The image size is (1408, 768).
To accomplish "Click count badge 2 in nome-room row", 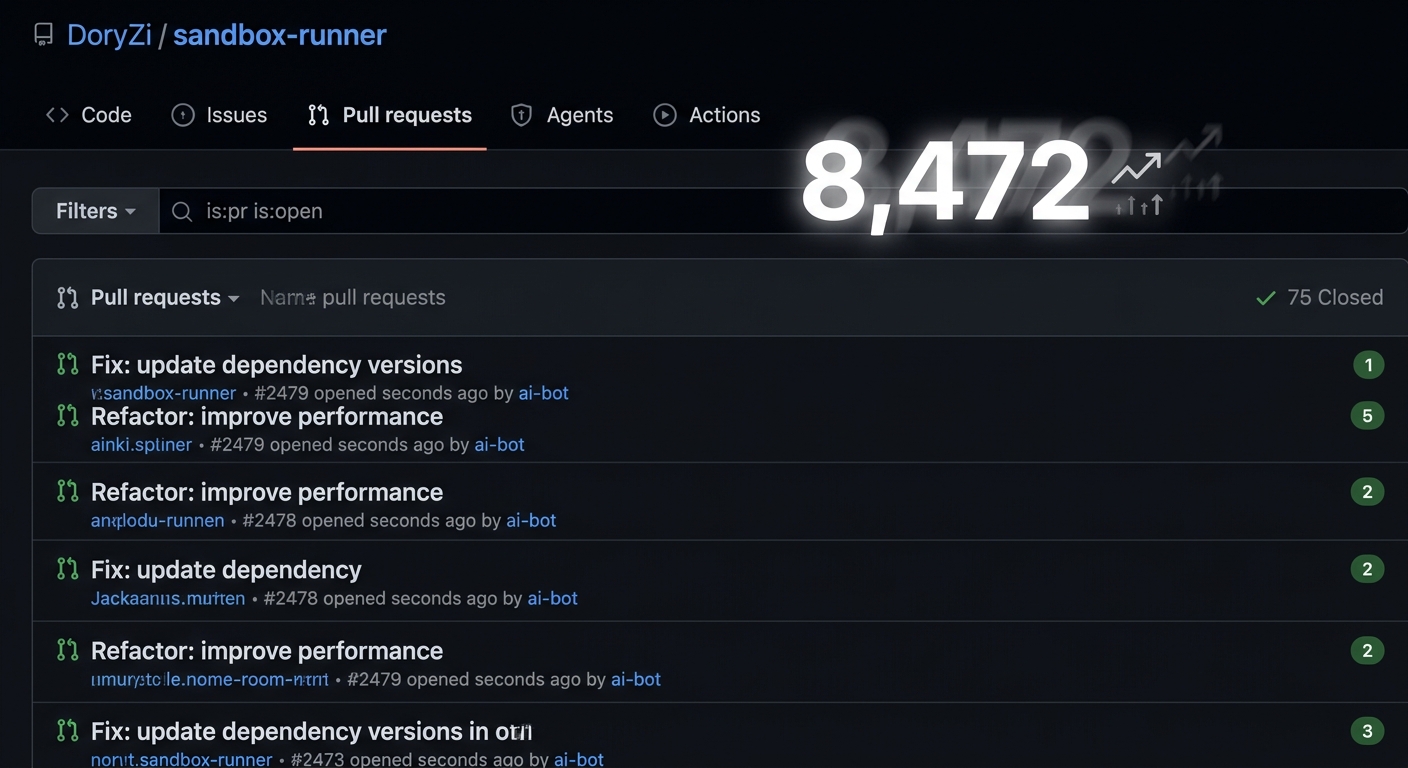I will coord(1368,651).
